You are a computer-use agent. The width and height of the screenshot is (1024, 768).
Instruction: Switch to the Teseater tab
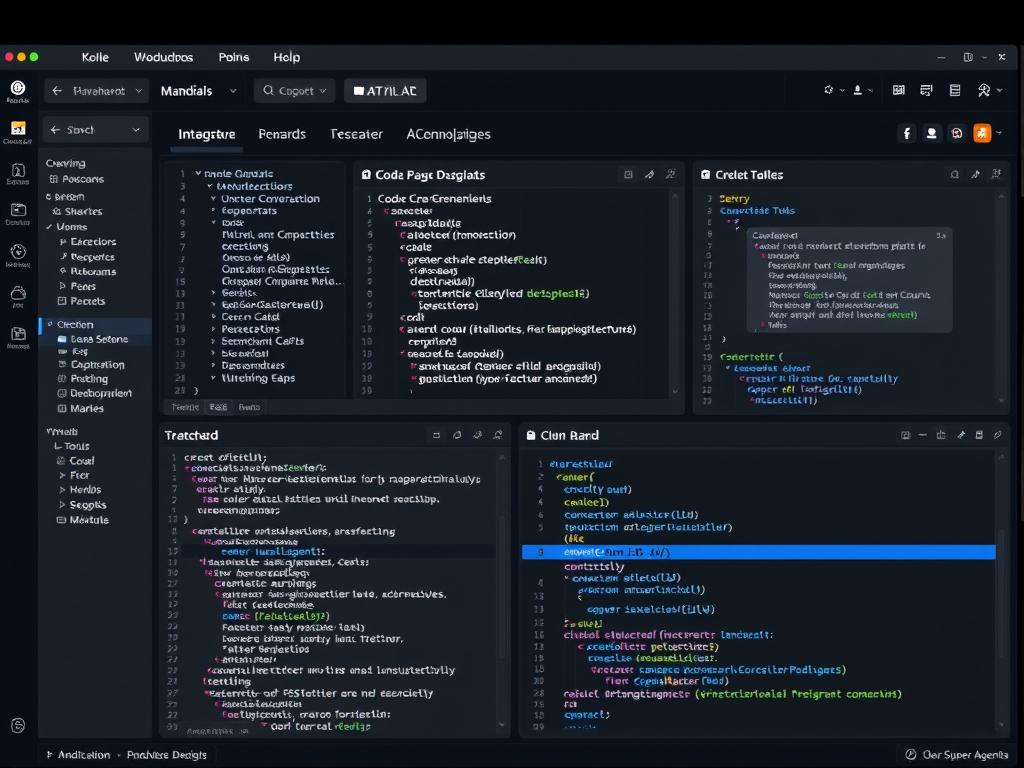tap(356, 134)
